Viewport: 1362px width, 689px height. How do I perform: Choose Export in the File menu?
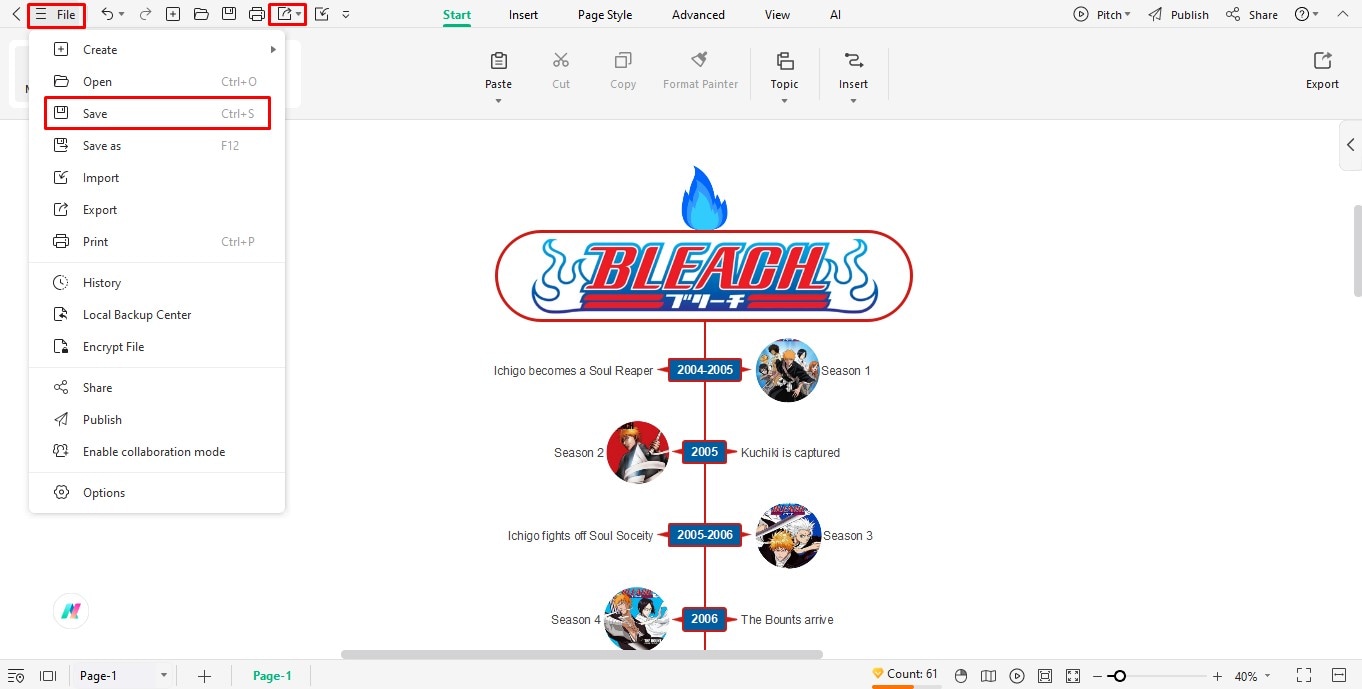tap(157, 209)
